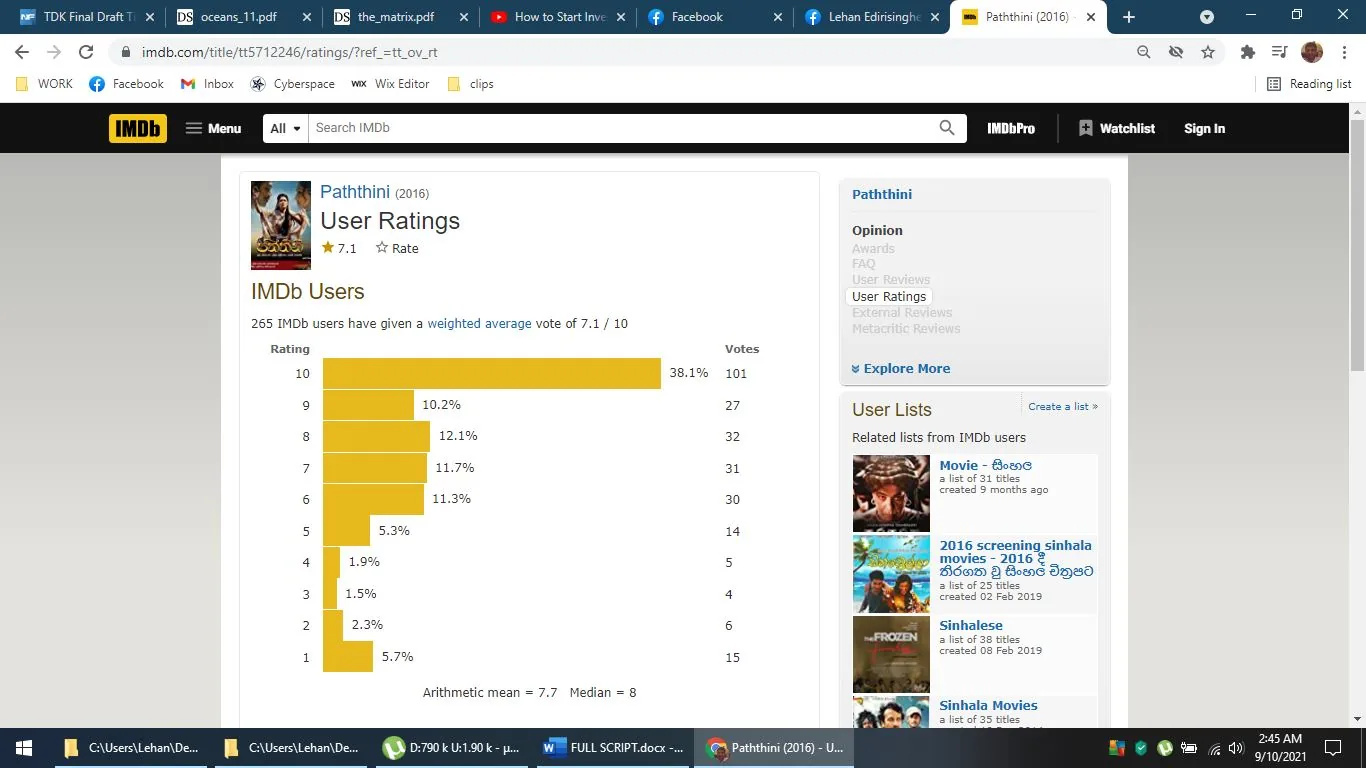
Task: Click the rating 10 bar
Action: (491, 373)
